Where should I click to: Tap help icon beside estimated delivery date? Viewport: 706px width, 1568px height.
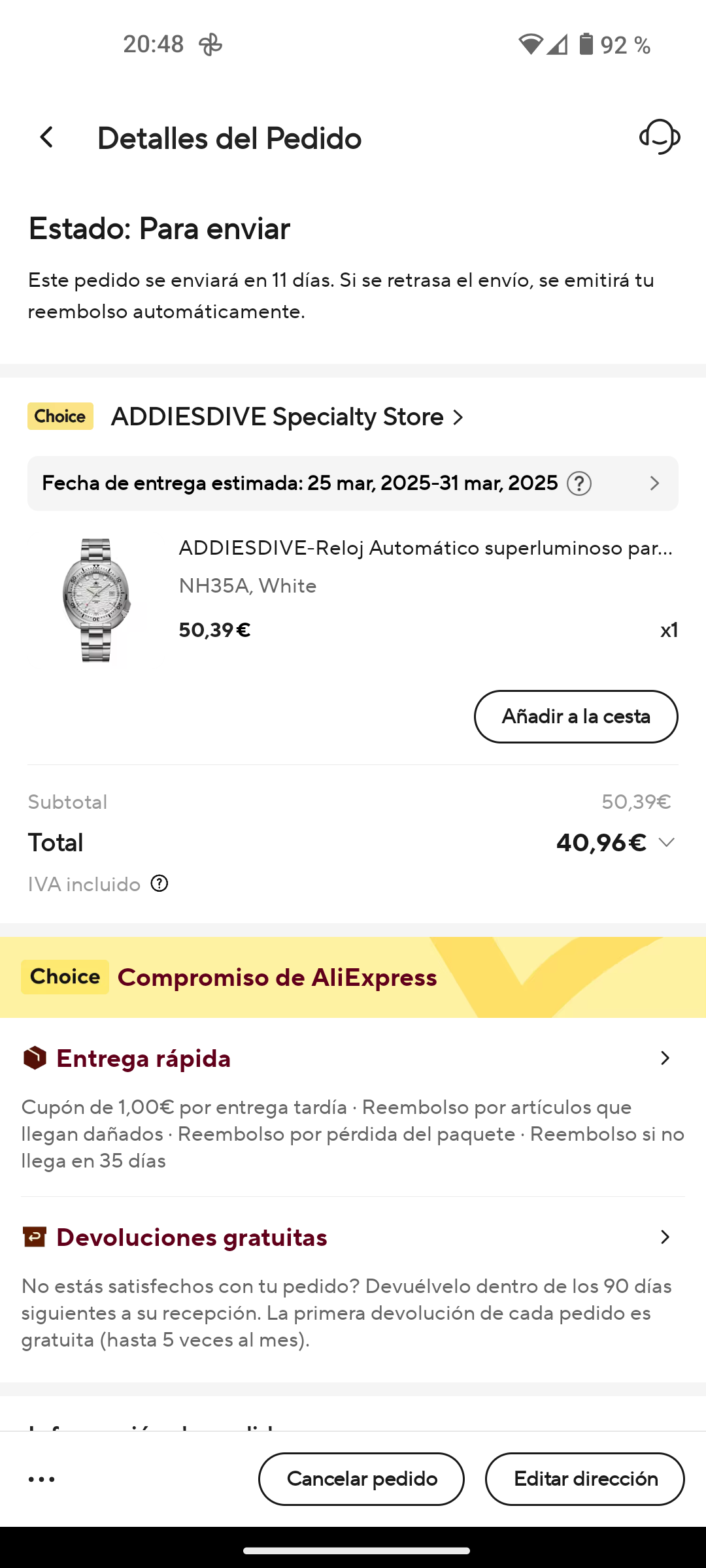(579, 483)
